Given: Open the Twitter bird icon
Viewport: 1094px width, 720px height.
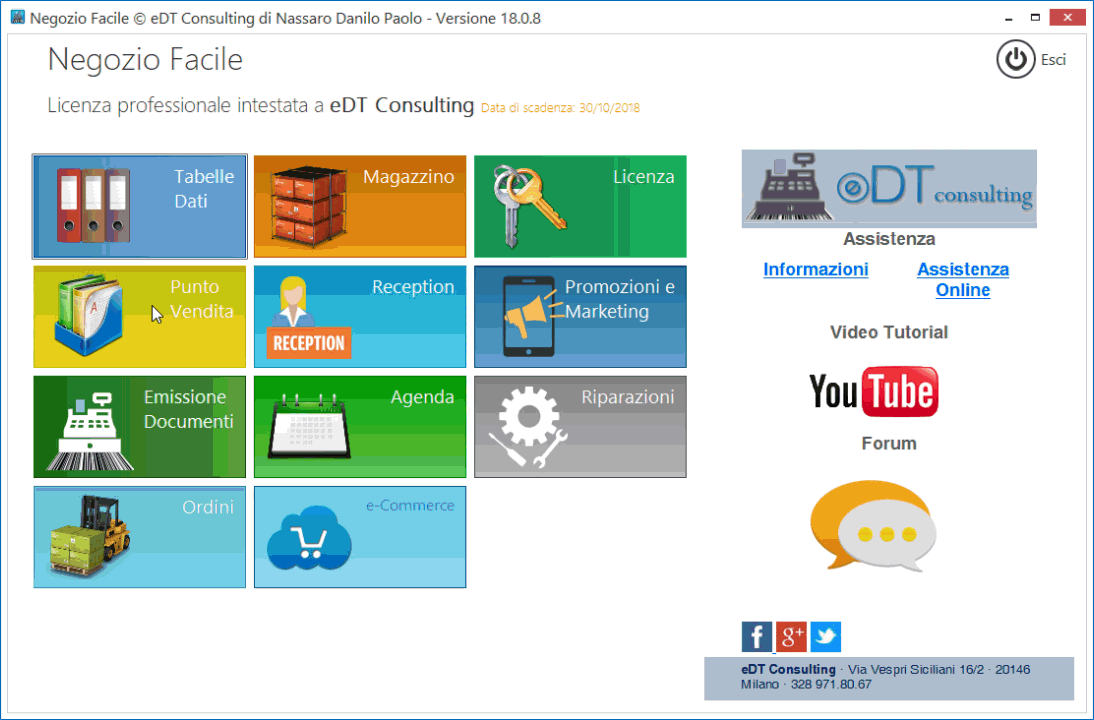Looking at the screenshot, I should coord(825,637).
